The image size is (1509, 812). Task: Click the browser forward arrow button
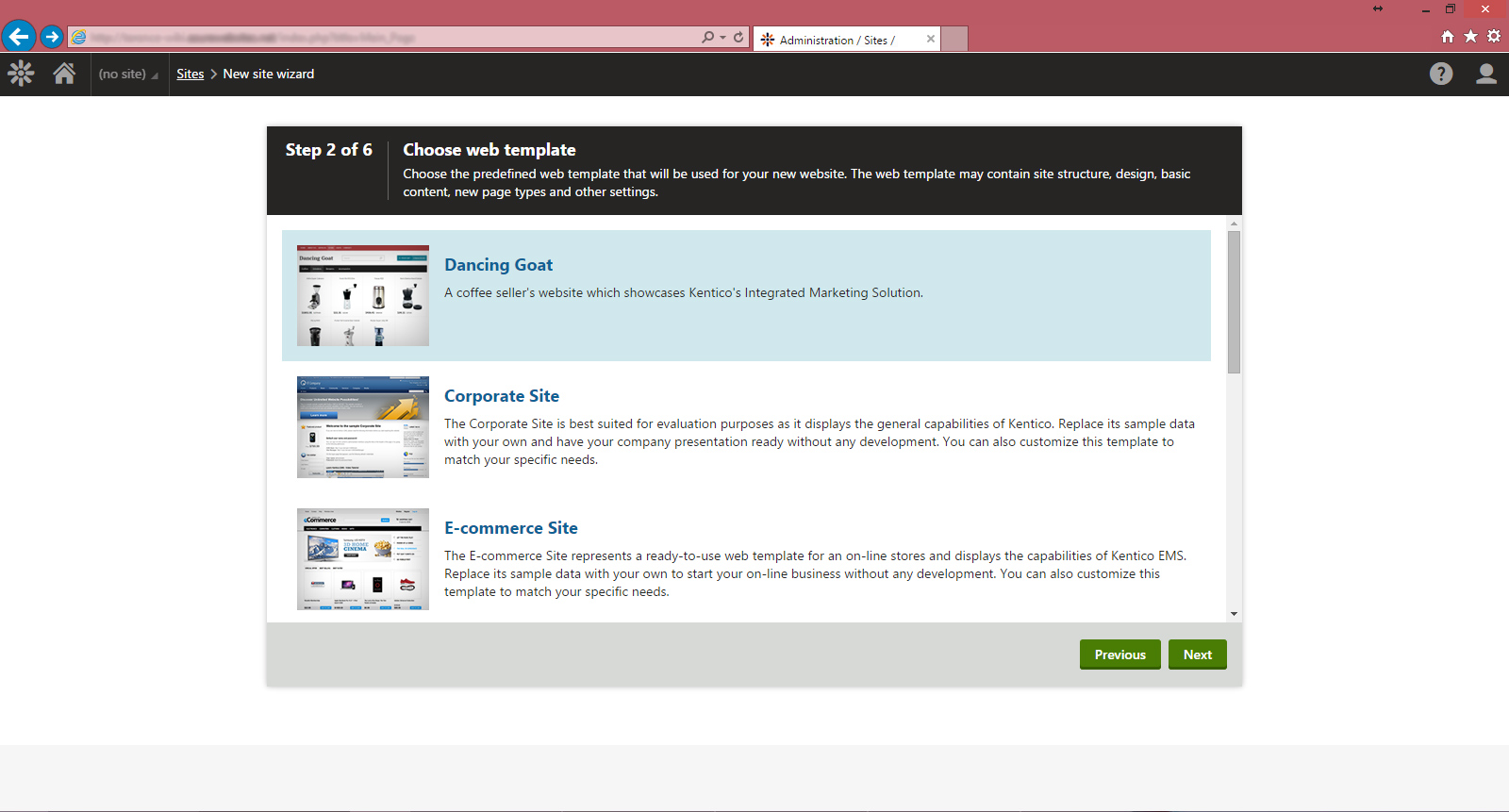coord(52,37)
